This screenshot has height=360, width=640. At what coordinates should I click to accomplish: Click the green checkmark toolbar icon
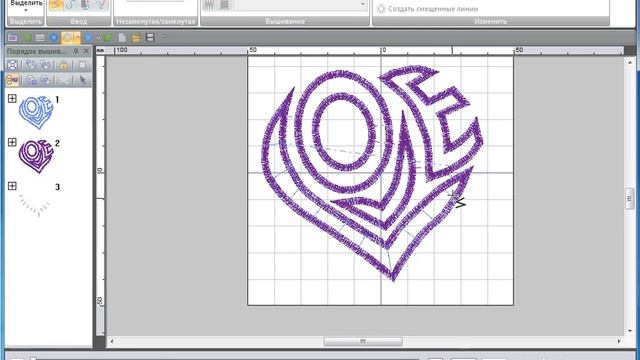coord(107,38)
